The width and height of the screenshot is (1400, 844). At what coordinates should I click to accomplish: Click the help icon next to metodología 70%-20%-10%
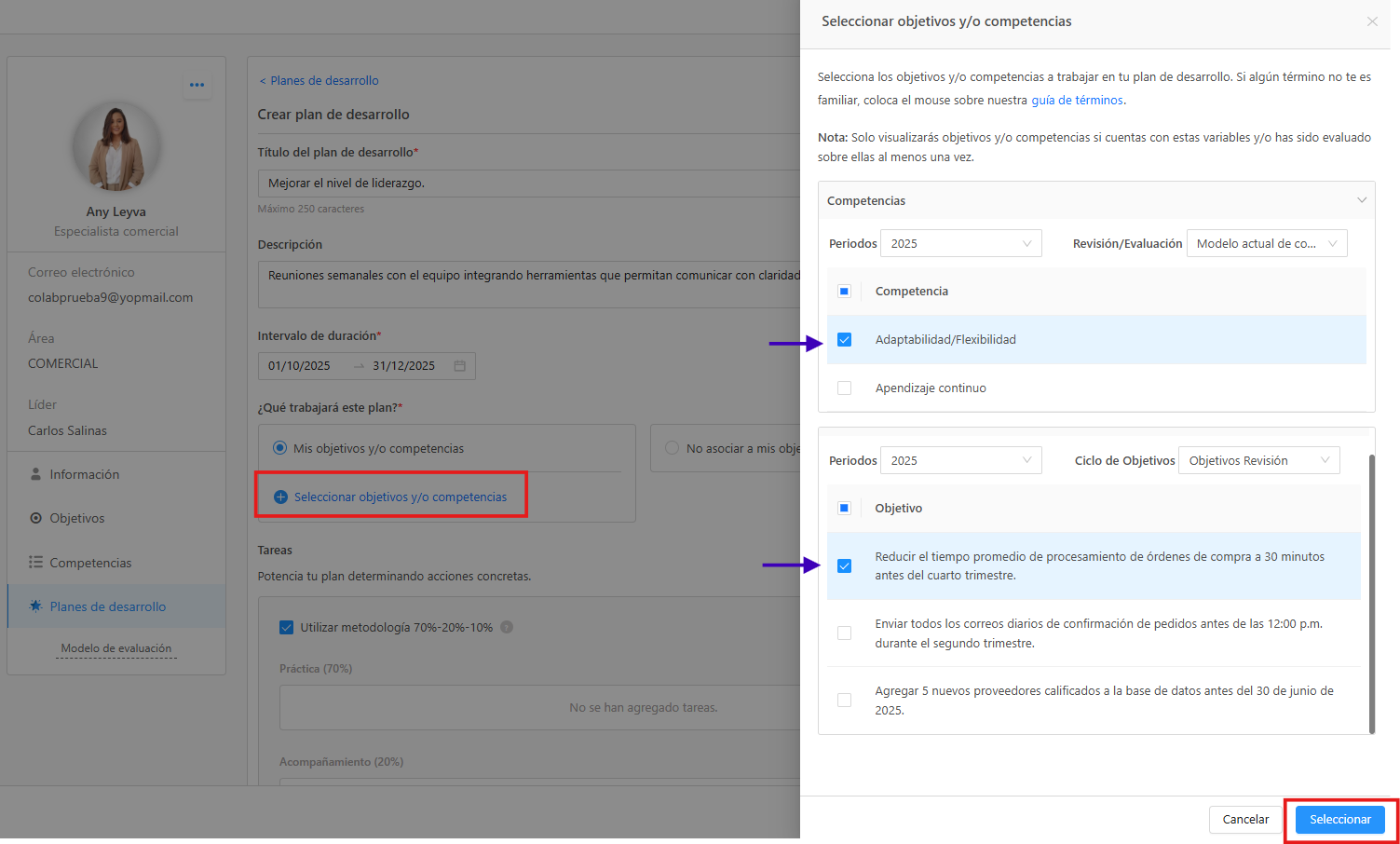(x=507, y=627)
